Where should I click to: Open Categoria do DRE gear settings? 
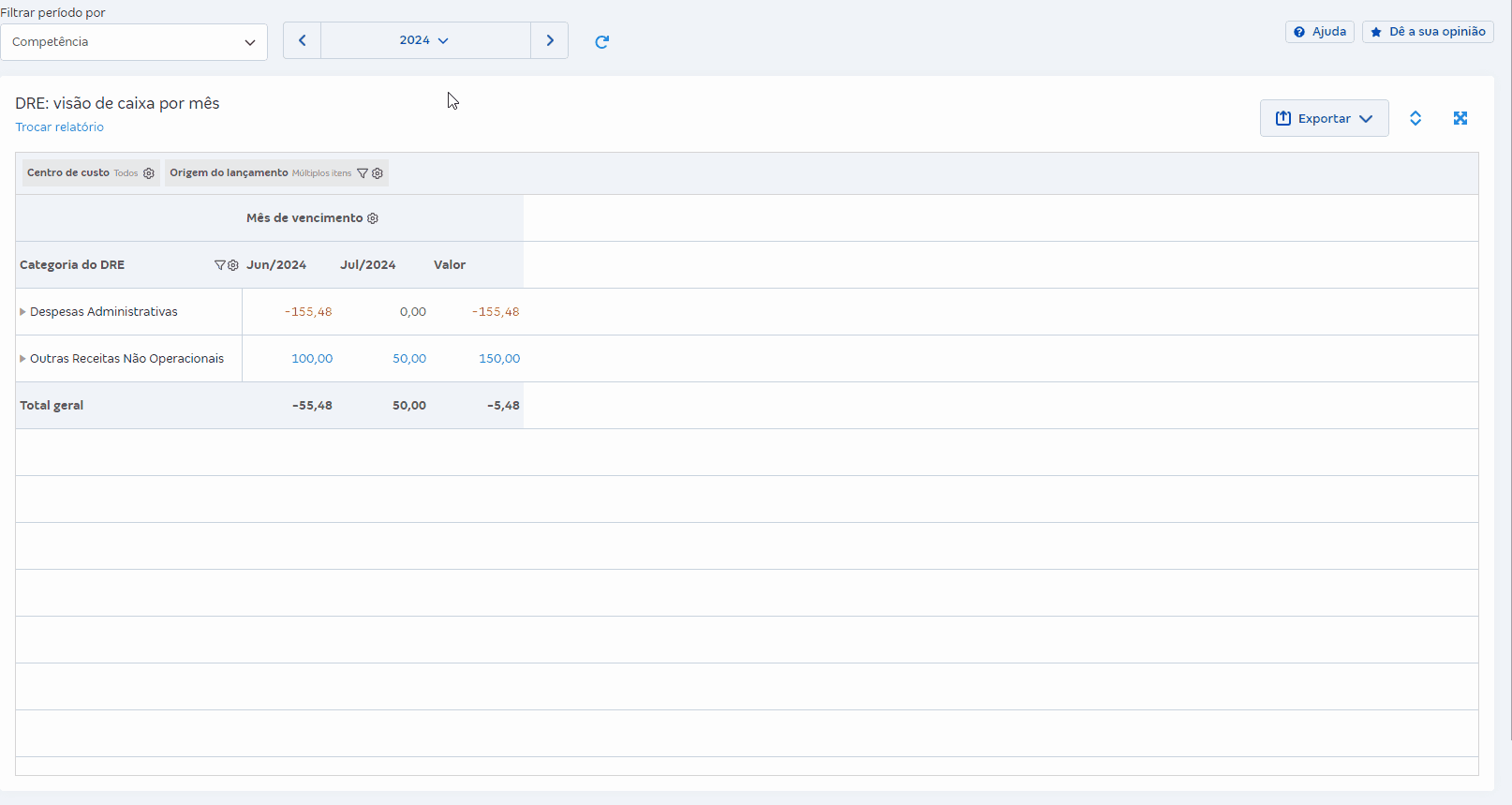[233, 265]
